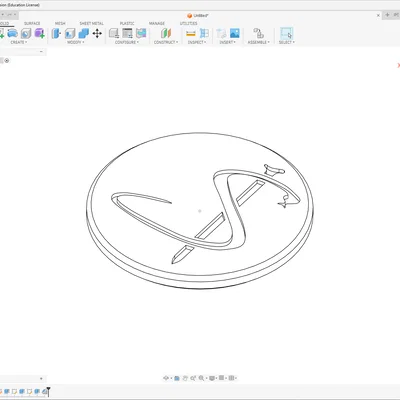Screen dimensions: 400x400
Task: Open Viewports layout icon
Action: (232, 378)
